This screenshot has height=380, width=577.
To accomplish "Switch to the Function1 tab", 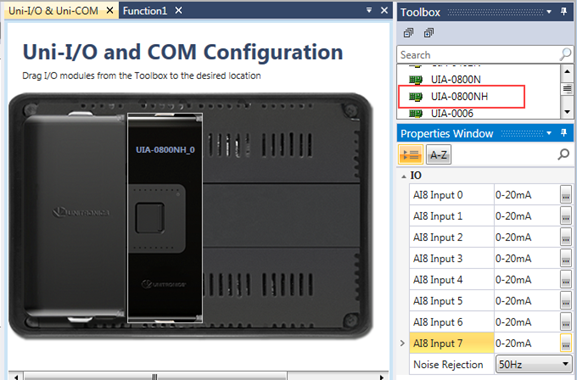I will [x=145, y=11].
